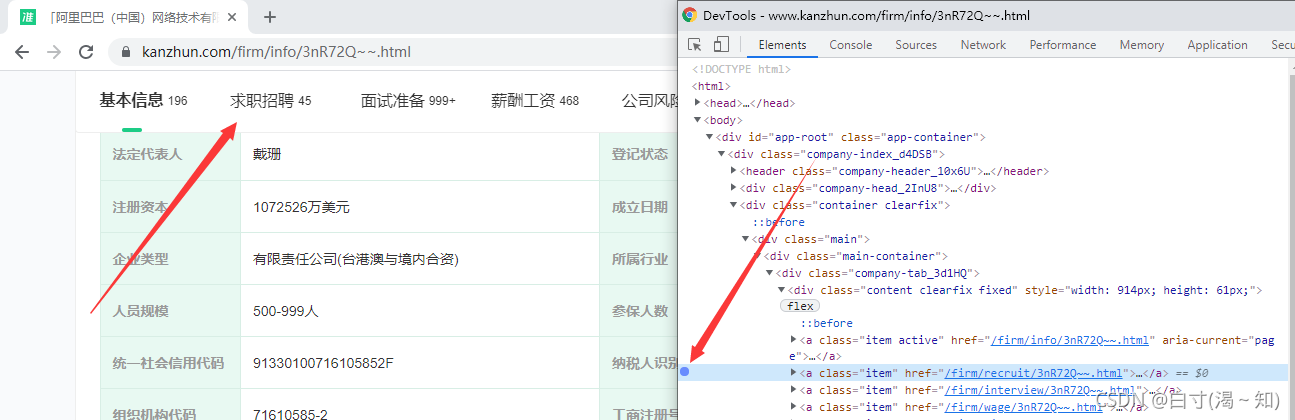Expand the head node in DOM tree
1295x420 pixels.
tap(698, 103)
